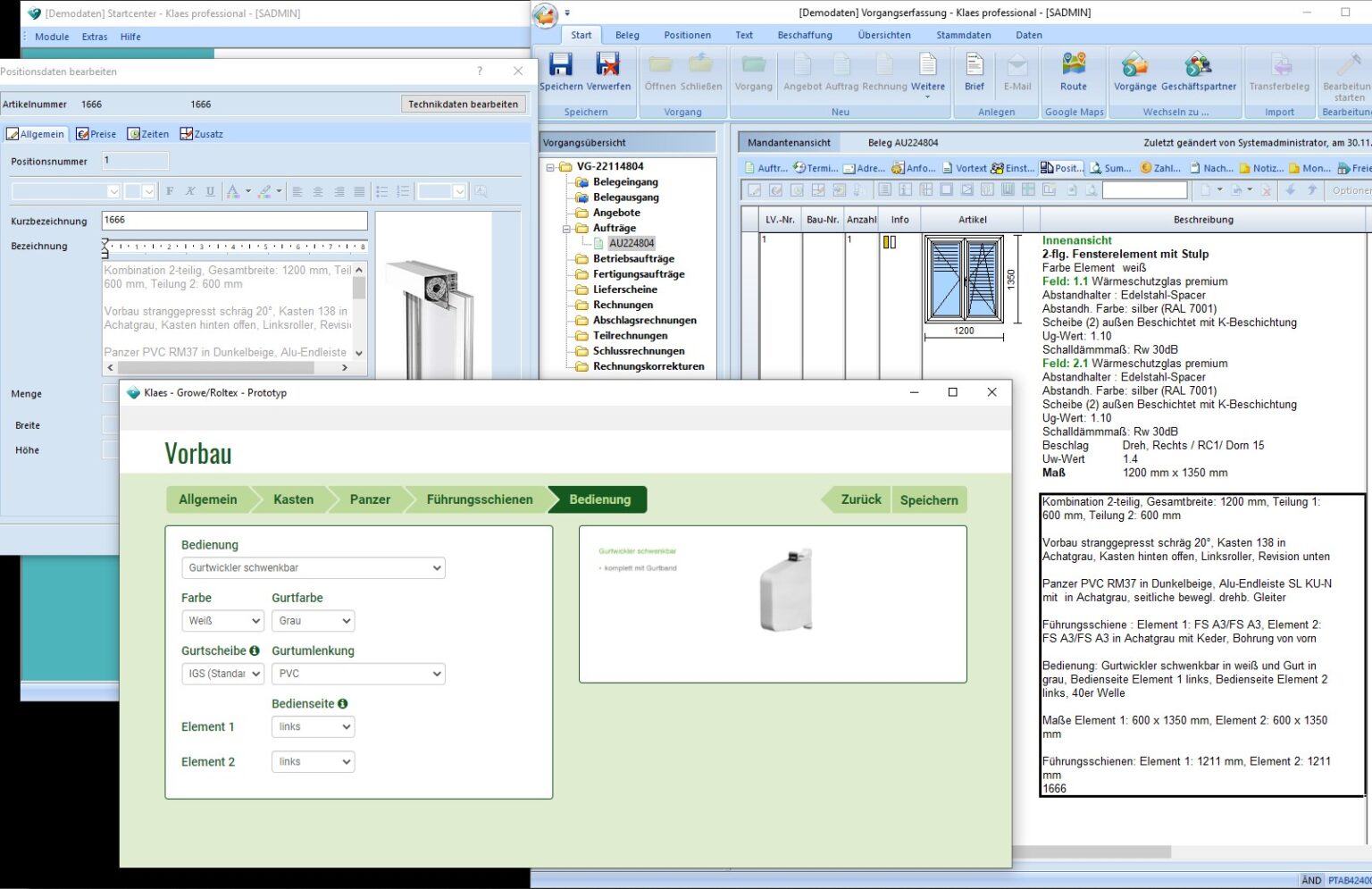Open the Gurtfarbe dropdown set to Grau
1372x889 pixels.
tap(313, 620)
